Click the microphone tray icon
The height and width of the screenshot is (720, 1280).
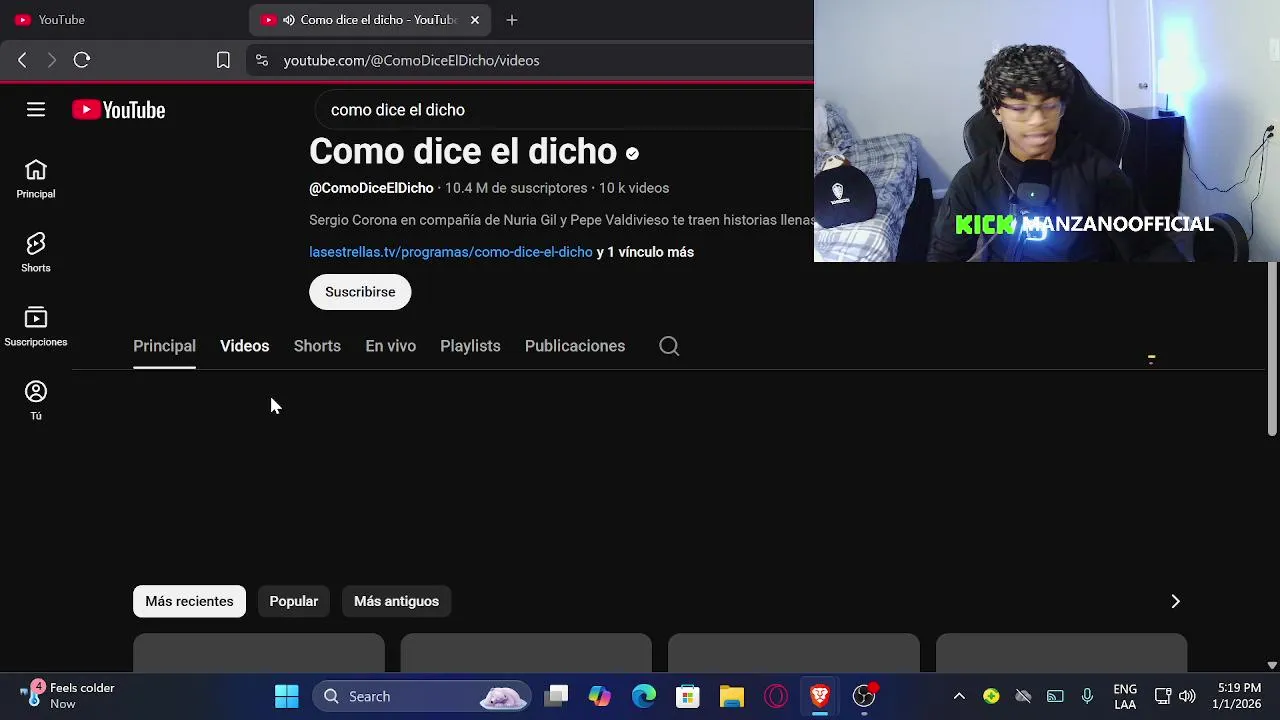tap(1087, 696)
